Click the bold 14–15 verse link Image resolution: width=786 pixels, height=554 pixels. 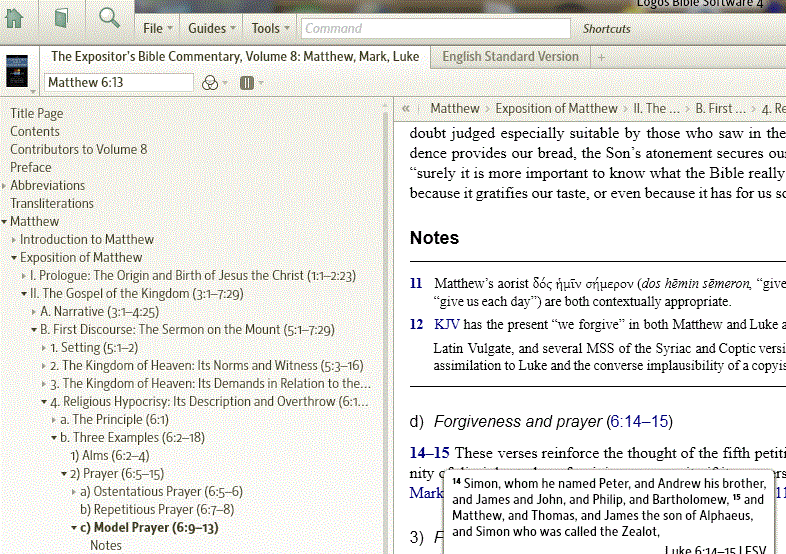(x=430, y=453)
